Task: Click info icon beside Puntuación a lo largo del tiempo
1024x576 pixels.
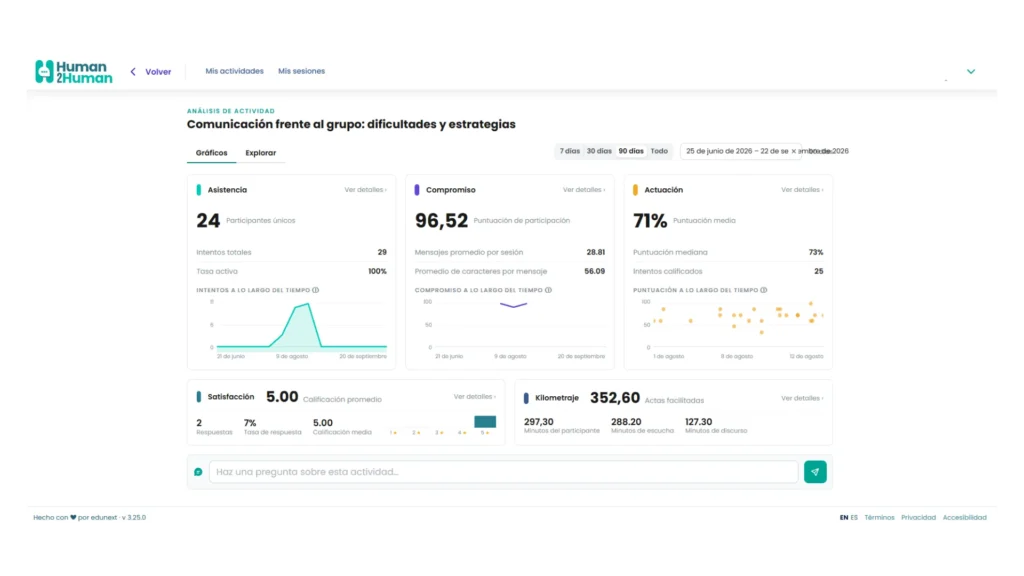Action: click(x=763, y=290)
